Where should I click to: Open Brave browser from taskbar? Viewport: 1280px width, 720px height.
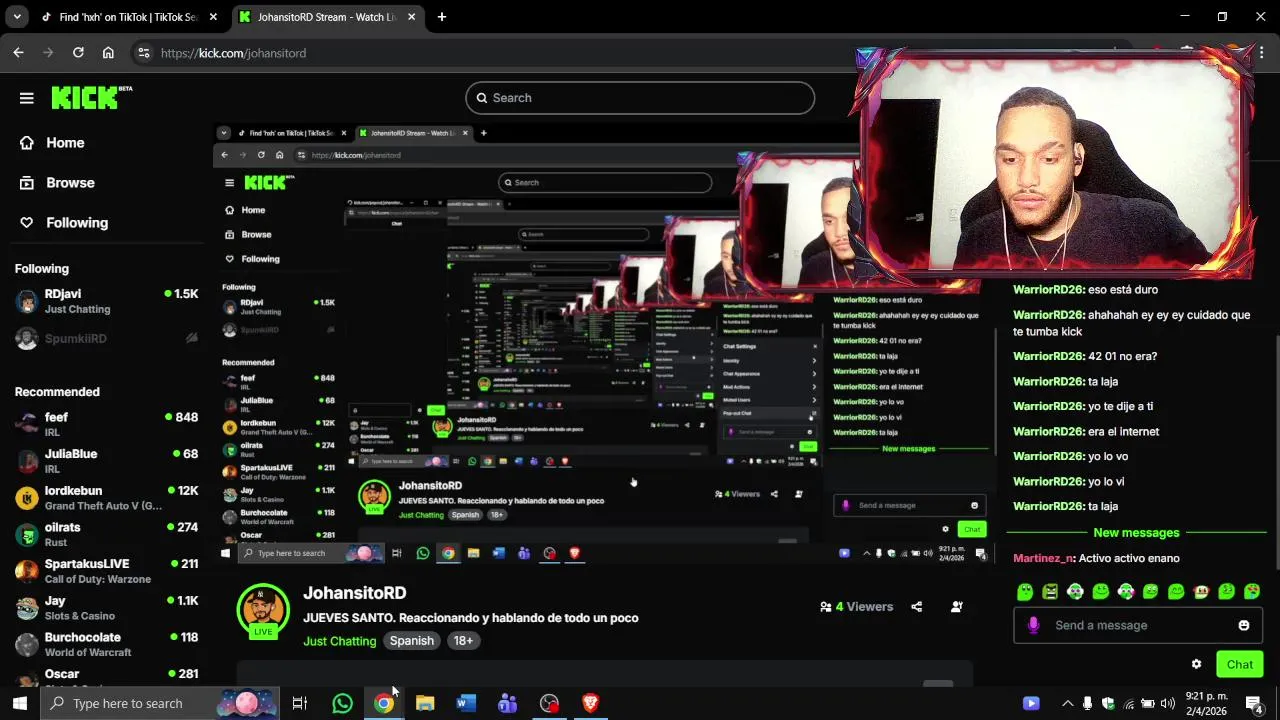point(590,703)
